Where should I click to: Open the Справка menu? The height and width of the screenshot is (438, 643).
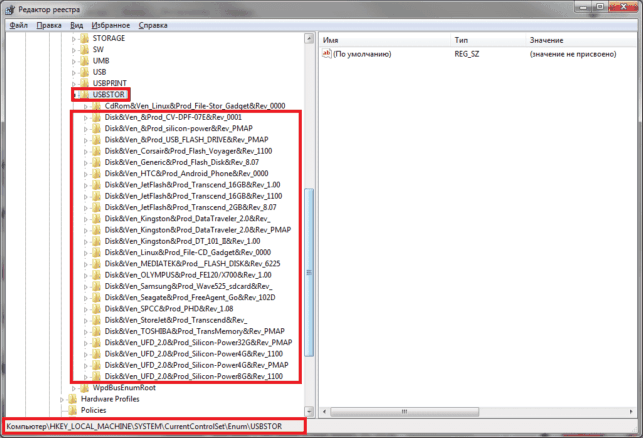153,25
